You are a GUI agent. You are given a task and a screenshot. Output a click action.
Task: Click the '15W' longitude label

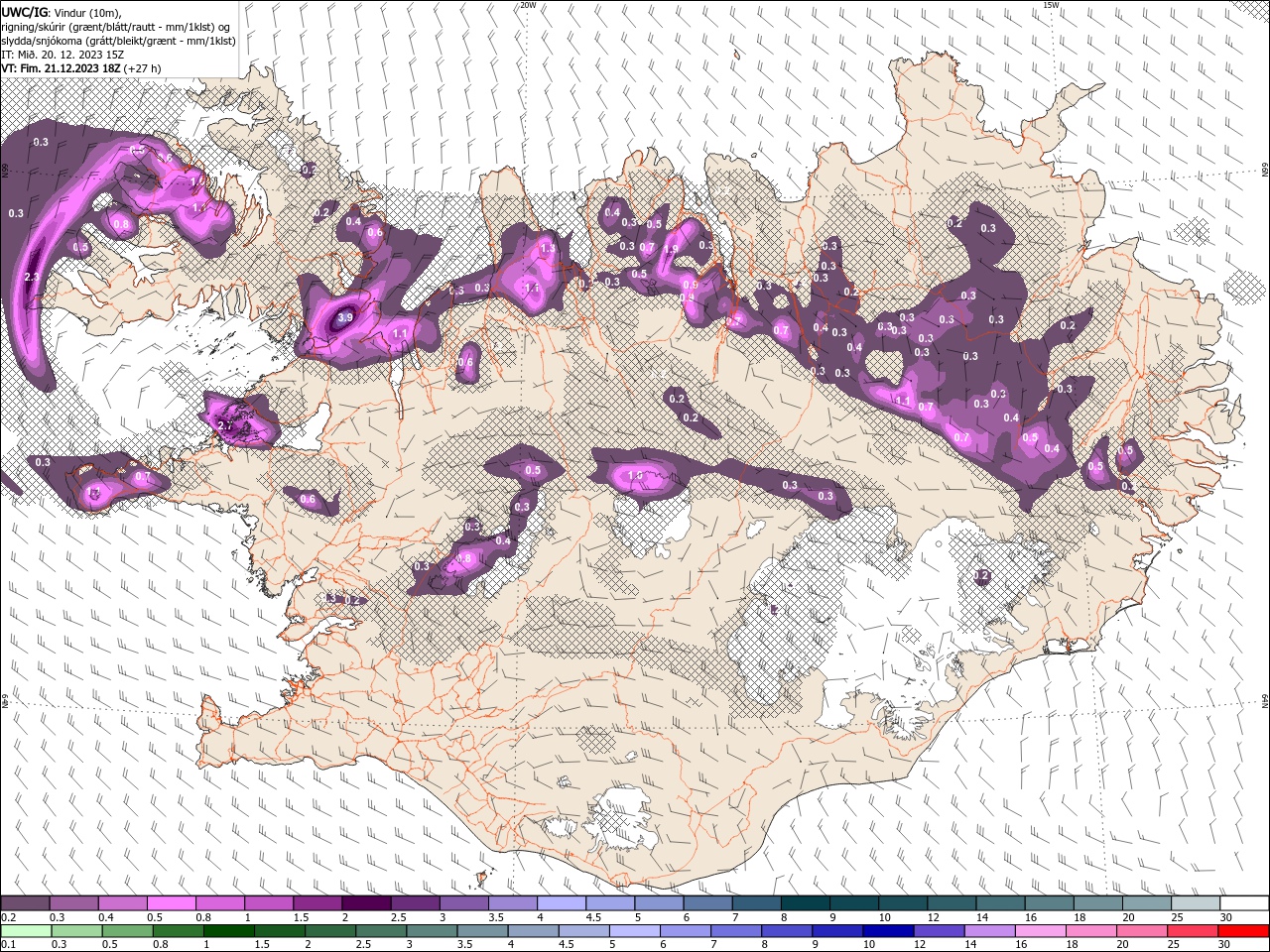tap(1051, 5)
